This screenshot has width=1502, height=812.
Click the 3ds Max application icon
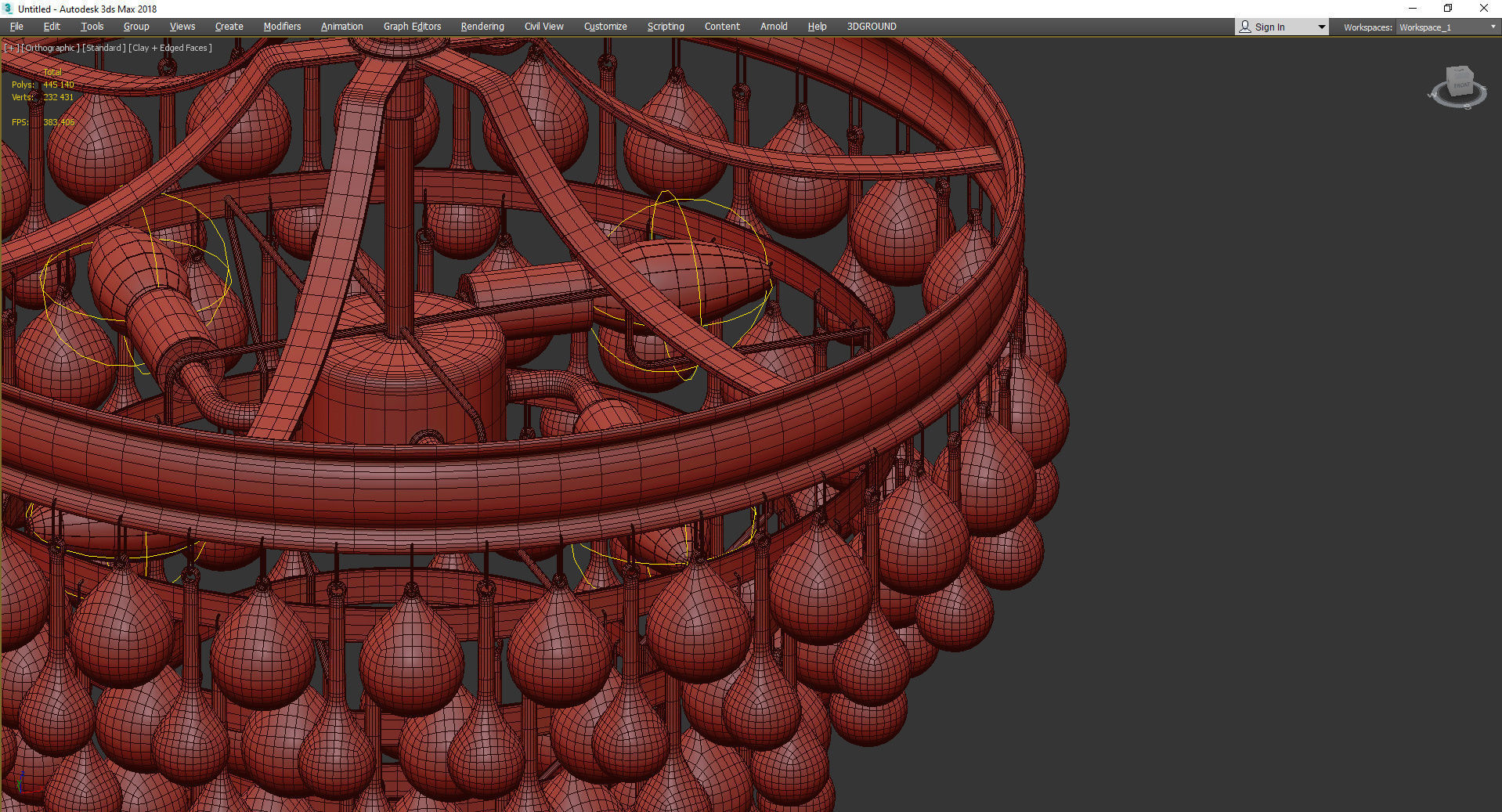point(8,9)
